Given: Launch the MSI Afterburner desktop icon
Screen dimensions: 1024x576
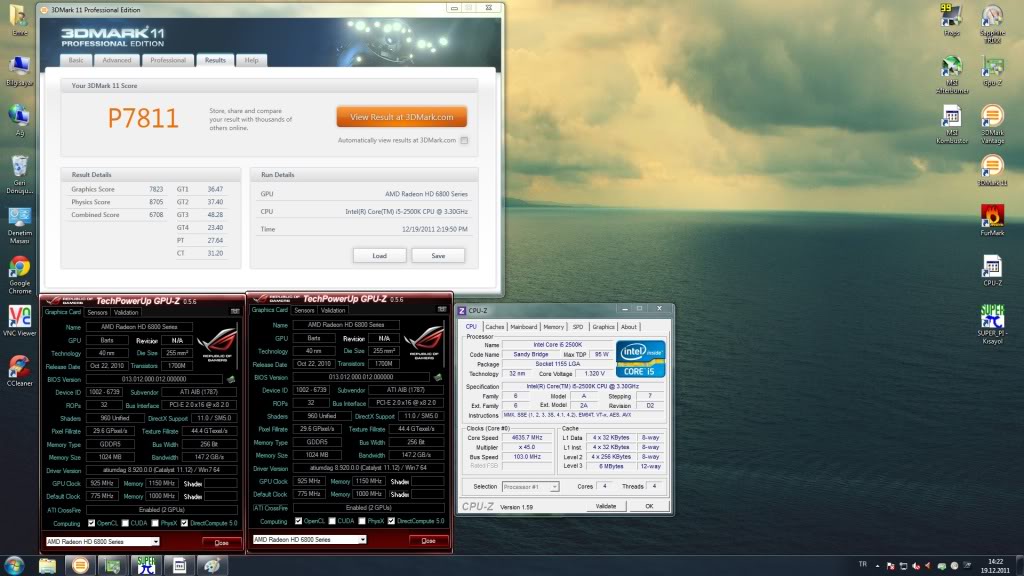Looking at the screenshot, I should click(951, 70).
